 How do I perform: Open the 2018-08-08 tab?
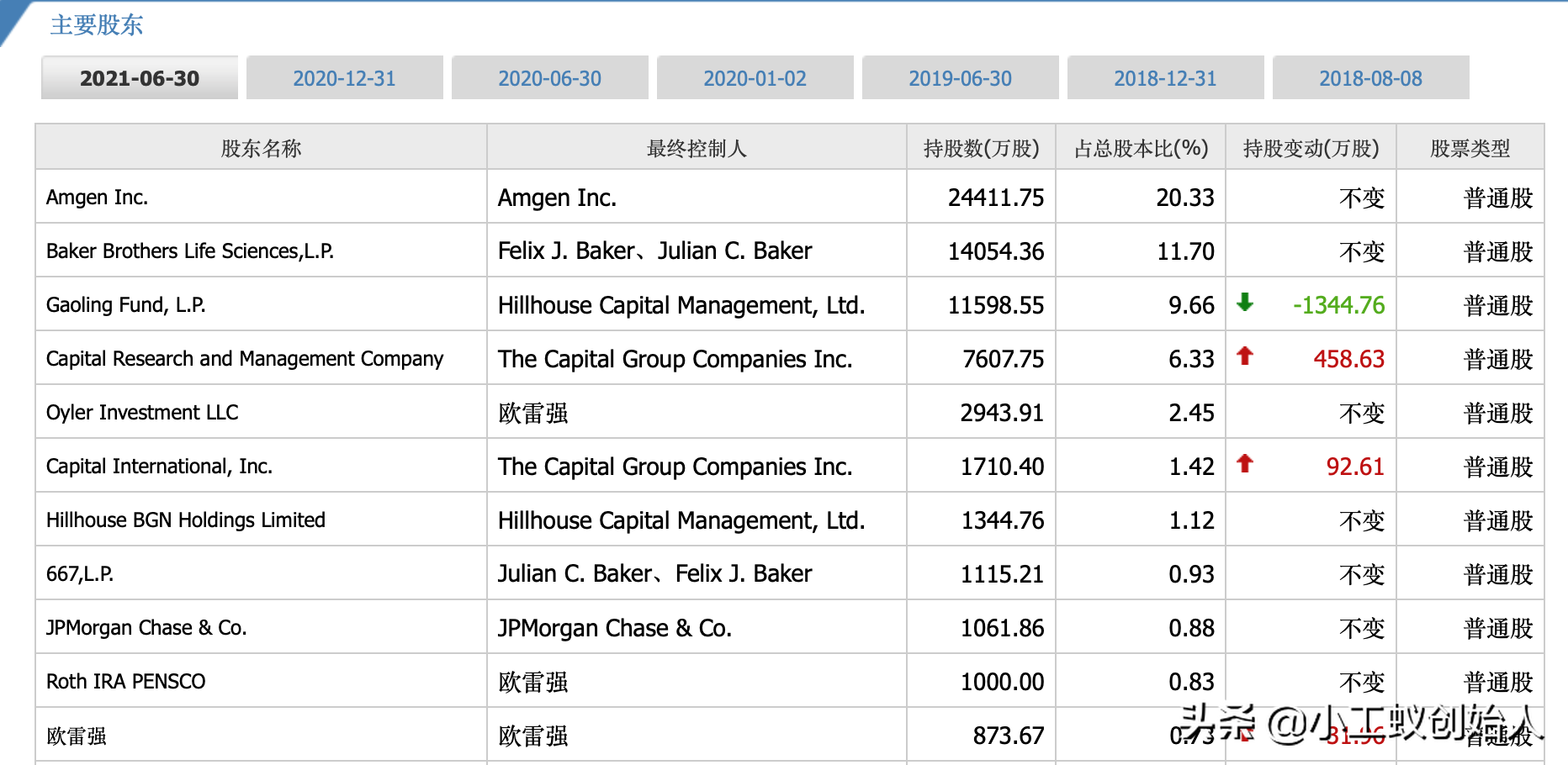click(x=1371, y=78)
